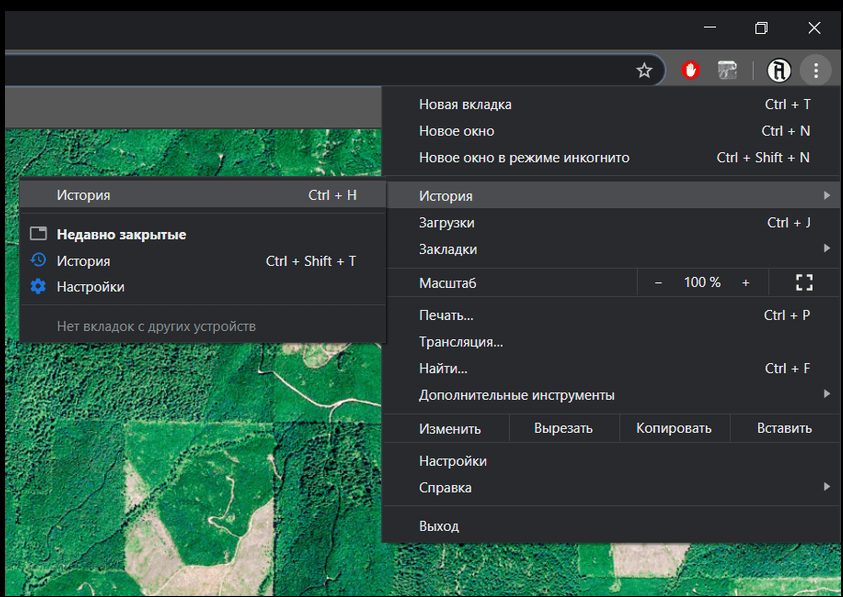Expand the Справка submenu arrow

(x=826, y=487)
